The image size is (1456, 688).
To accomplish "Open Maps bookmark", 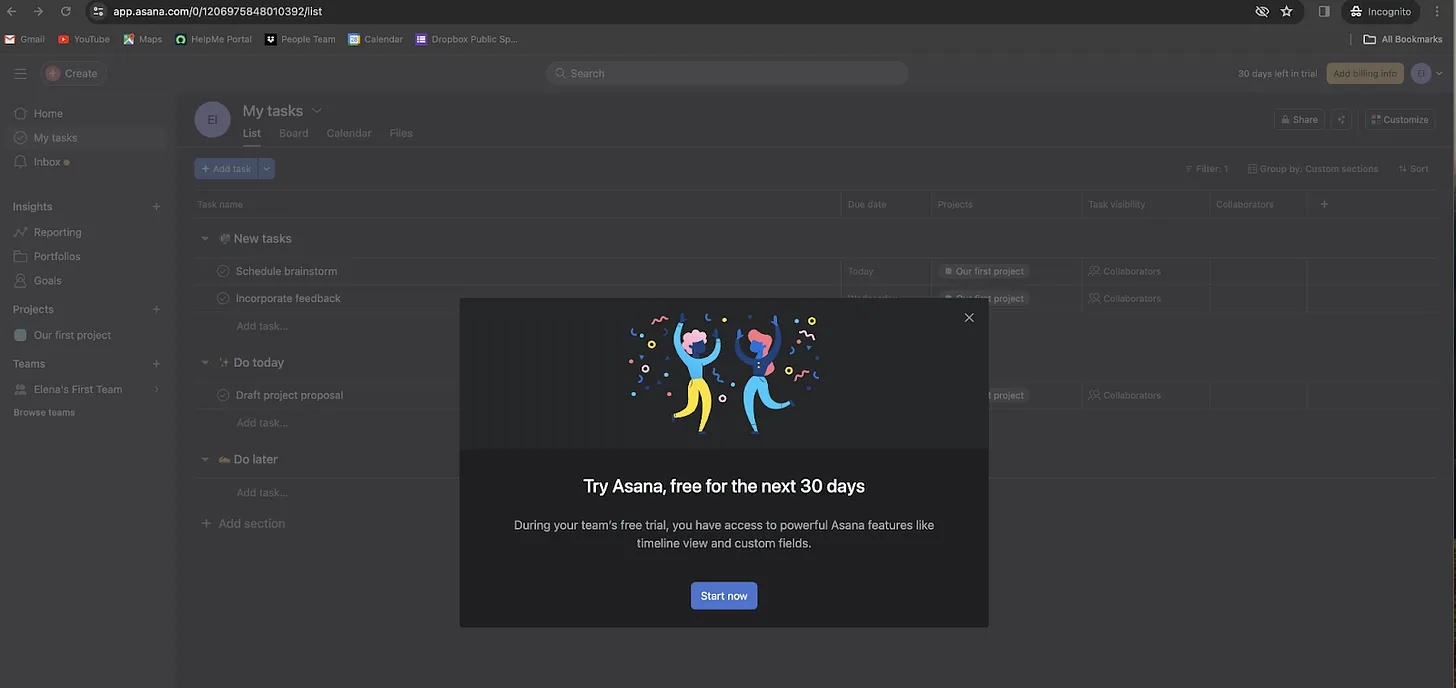I will [x=143, y=40].
